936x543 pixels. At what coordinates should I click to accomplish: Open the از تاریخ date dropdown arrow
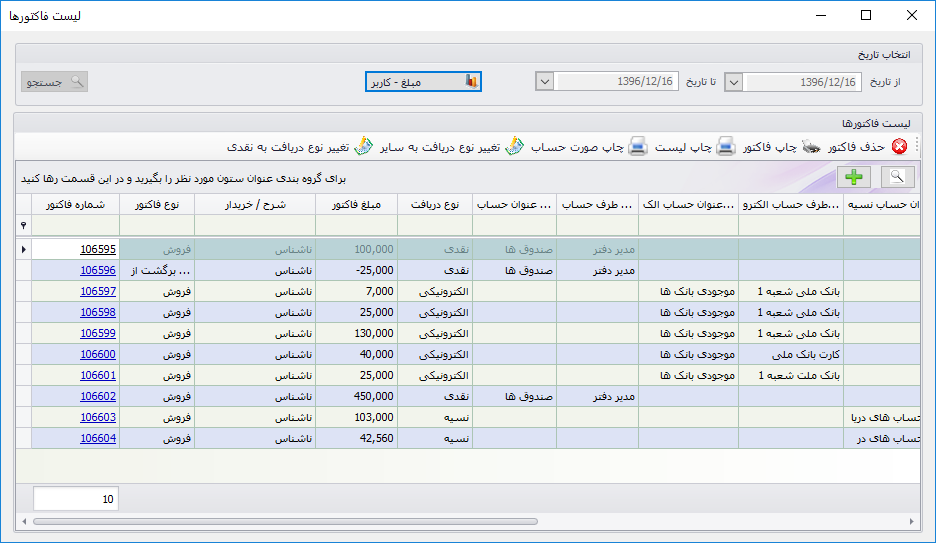(734, 82)
